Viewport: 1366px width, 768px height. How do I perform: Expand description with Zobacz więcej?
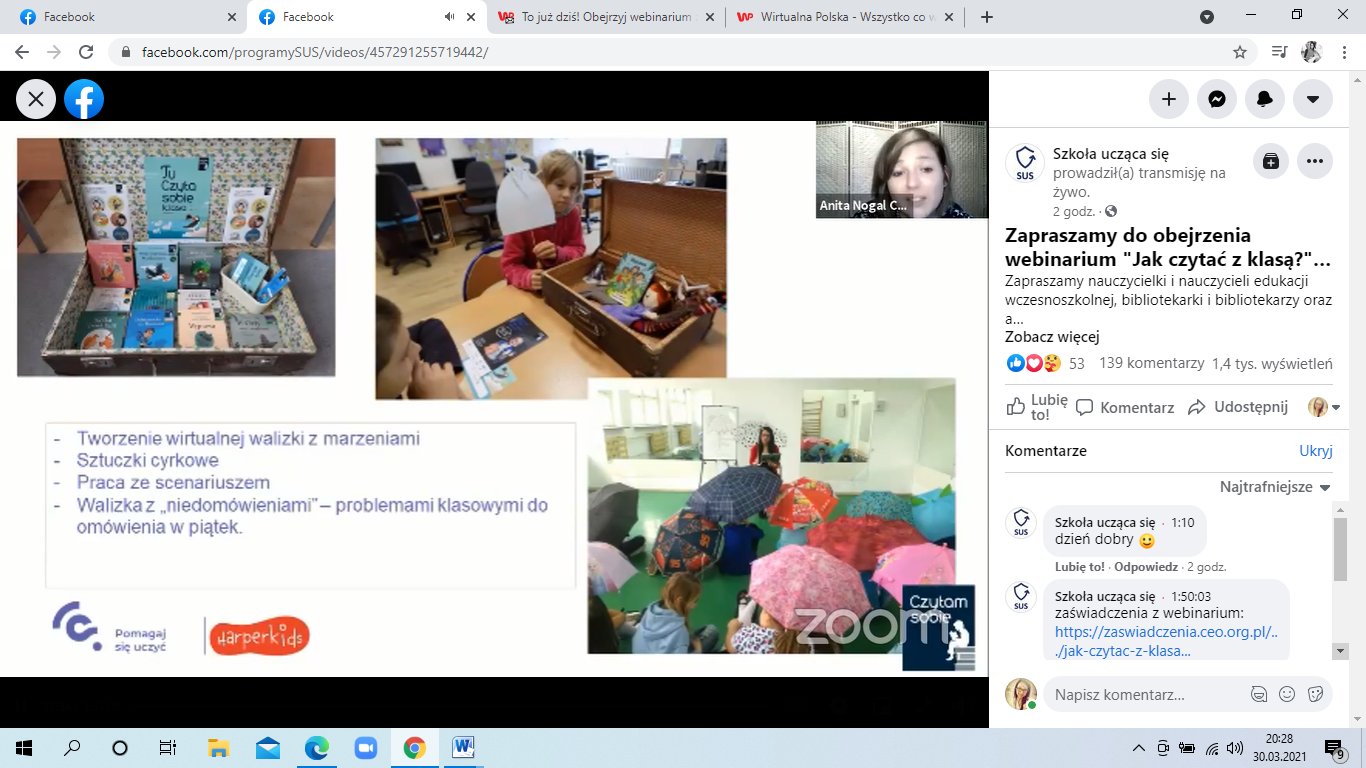1051,337
